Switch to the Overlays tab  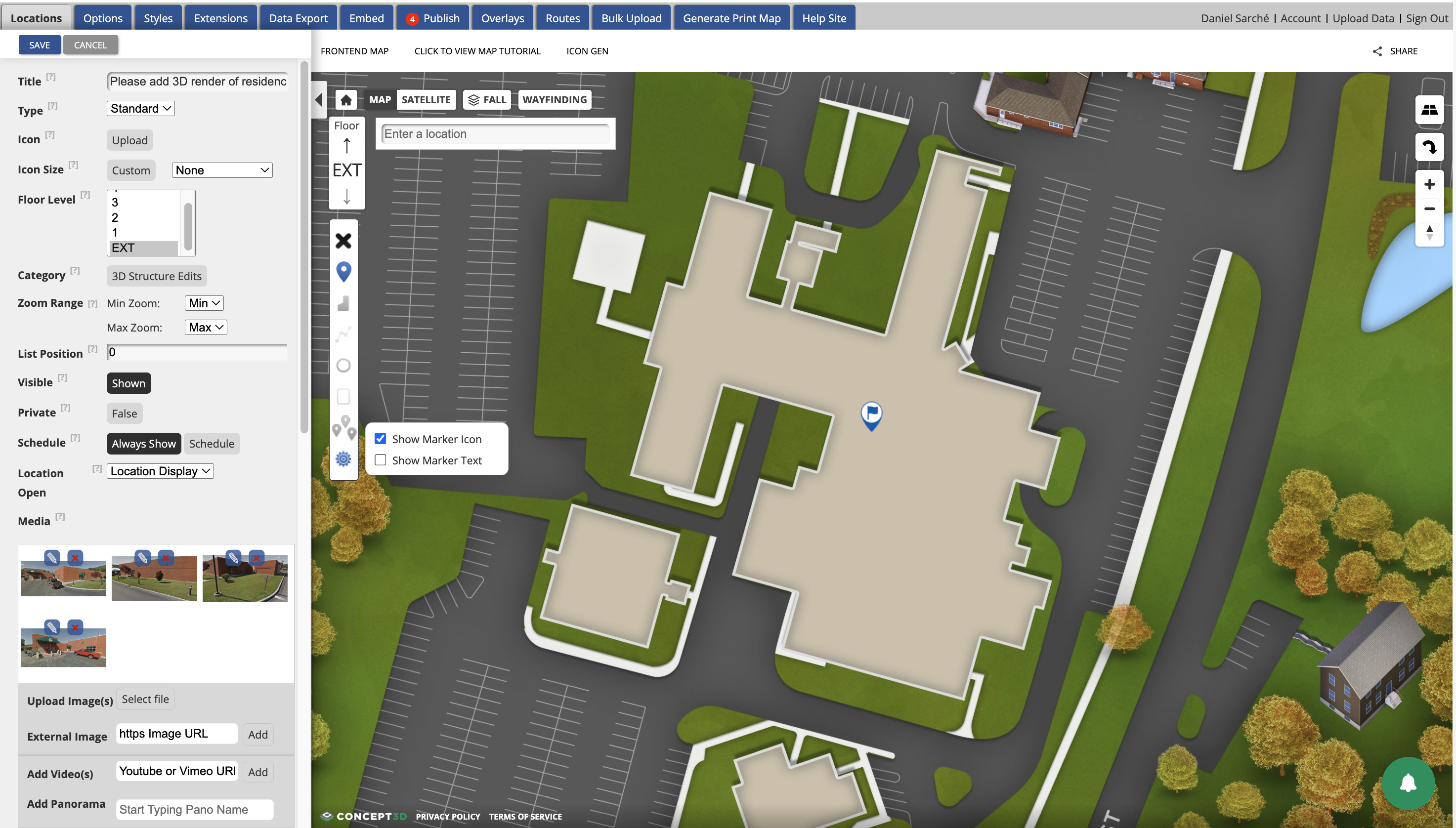tap(502, 18)
